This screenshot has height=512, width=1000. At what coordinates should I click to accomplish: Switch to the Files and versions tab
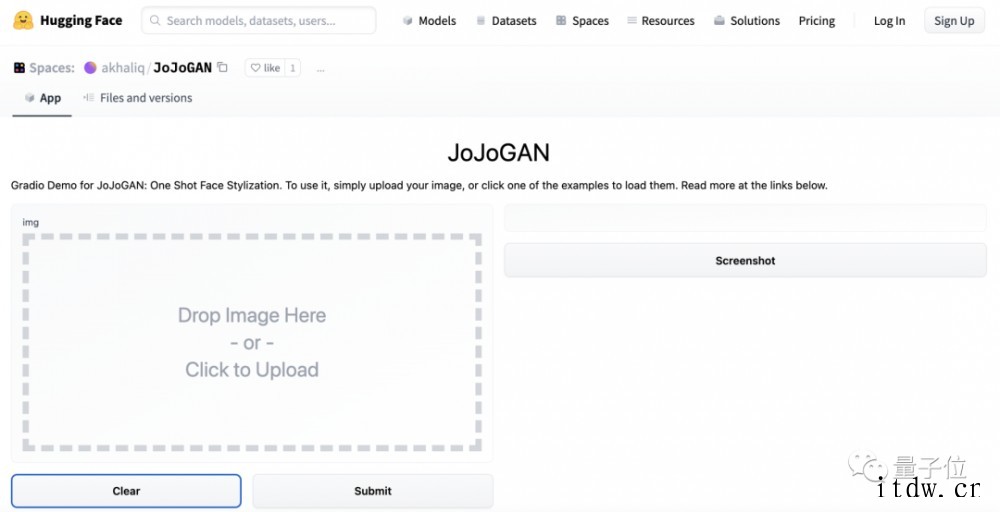[x=137, y=98]
